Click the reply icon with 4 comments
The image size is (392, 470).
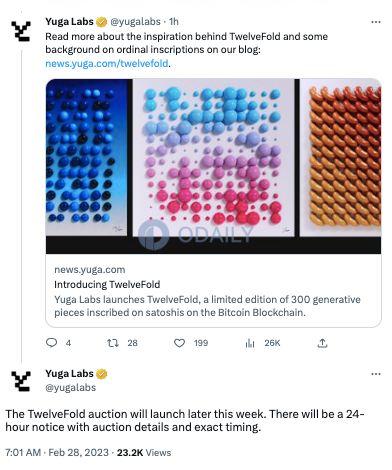coord(51,343)
